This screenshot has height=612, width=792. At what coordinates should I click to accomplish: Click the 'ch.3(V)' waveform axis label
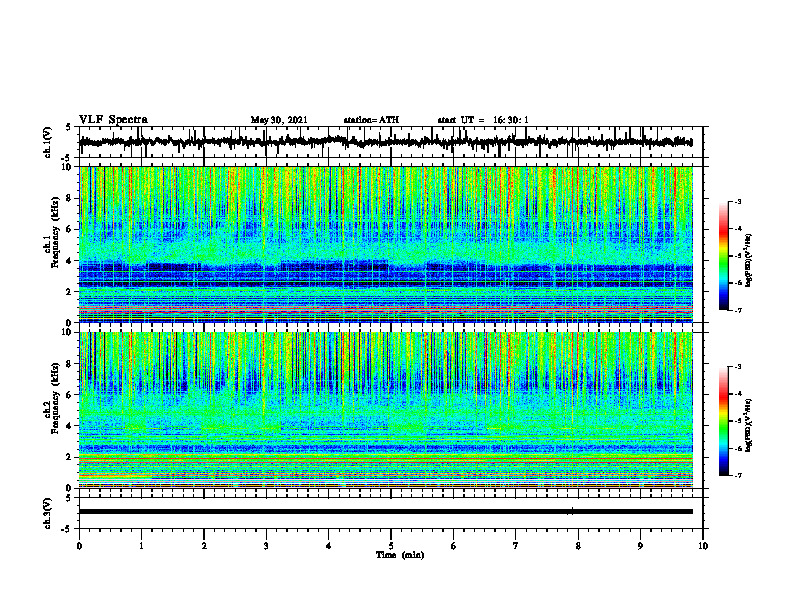click(47, 513)
